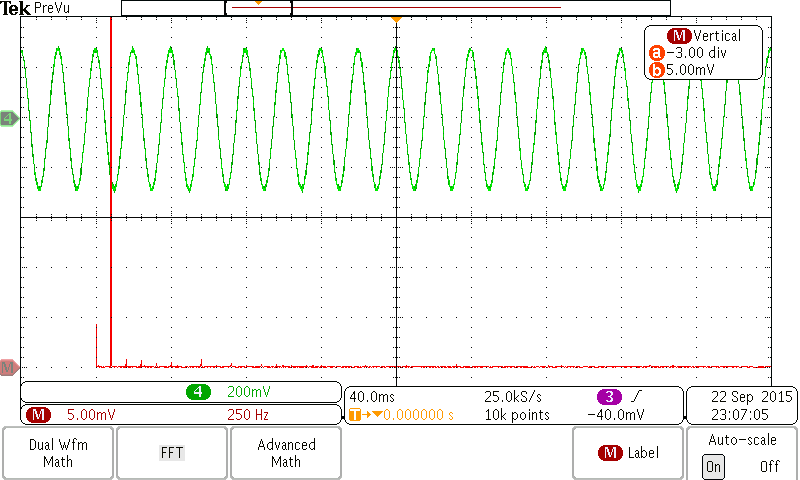Image resolution: width=800 pixels, height=480 pixels.
Task: Click the '5.00mV' value in Vertical panel
Action: (690, 70)
